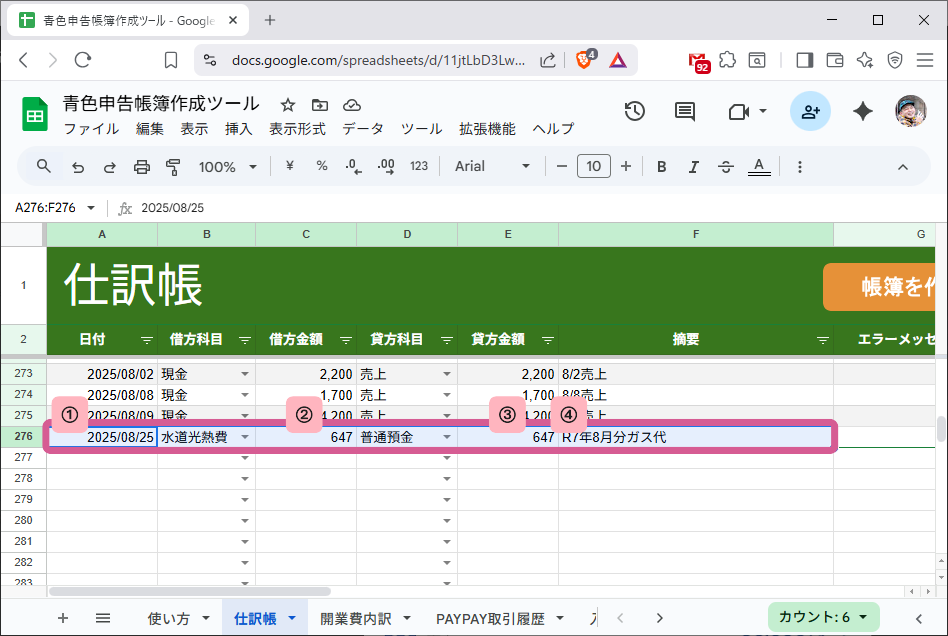Viewport: 948px width, 636px height.
Task: Select the paint format tool
Action: pyautogui.click(x=172, y=166)
